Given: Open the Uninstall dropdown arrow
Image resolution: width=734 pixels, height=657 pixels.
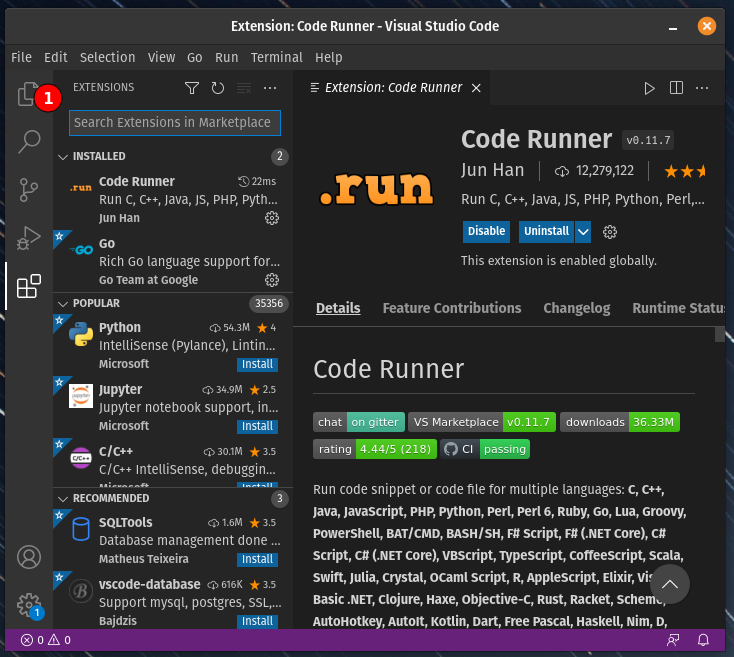Looking at the screenshot, I should point(583,232).
